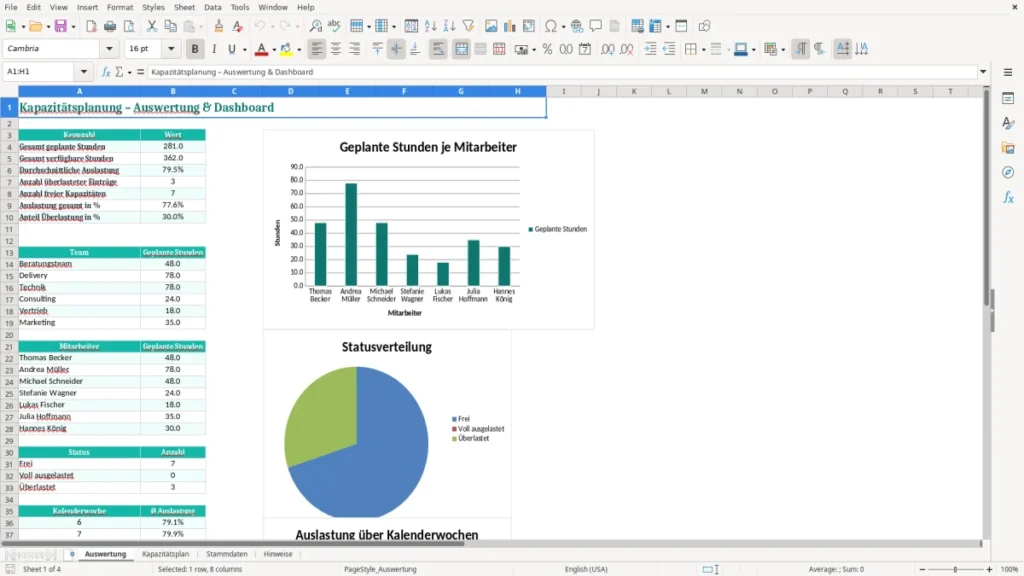1024x576 pixels.
Task: Format cell as percent
Action: click(547, 49)
